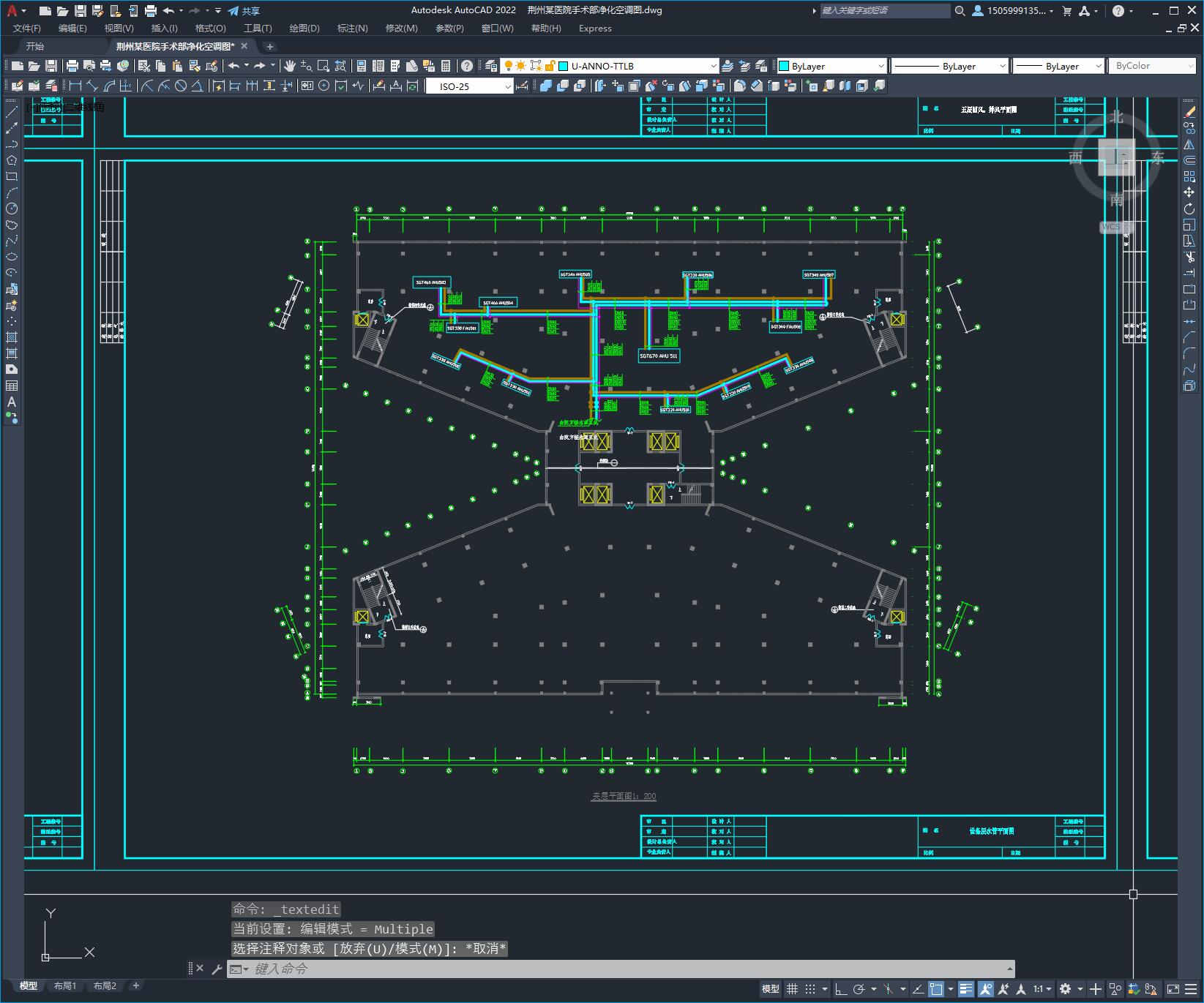This screenshot has height=1003, width=1204.
Task: Click the 模型 model space status button
Action: pyautogui.click(x=771, y=989)
